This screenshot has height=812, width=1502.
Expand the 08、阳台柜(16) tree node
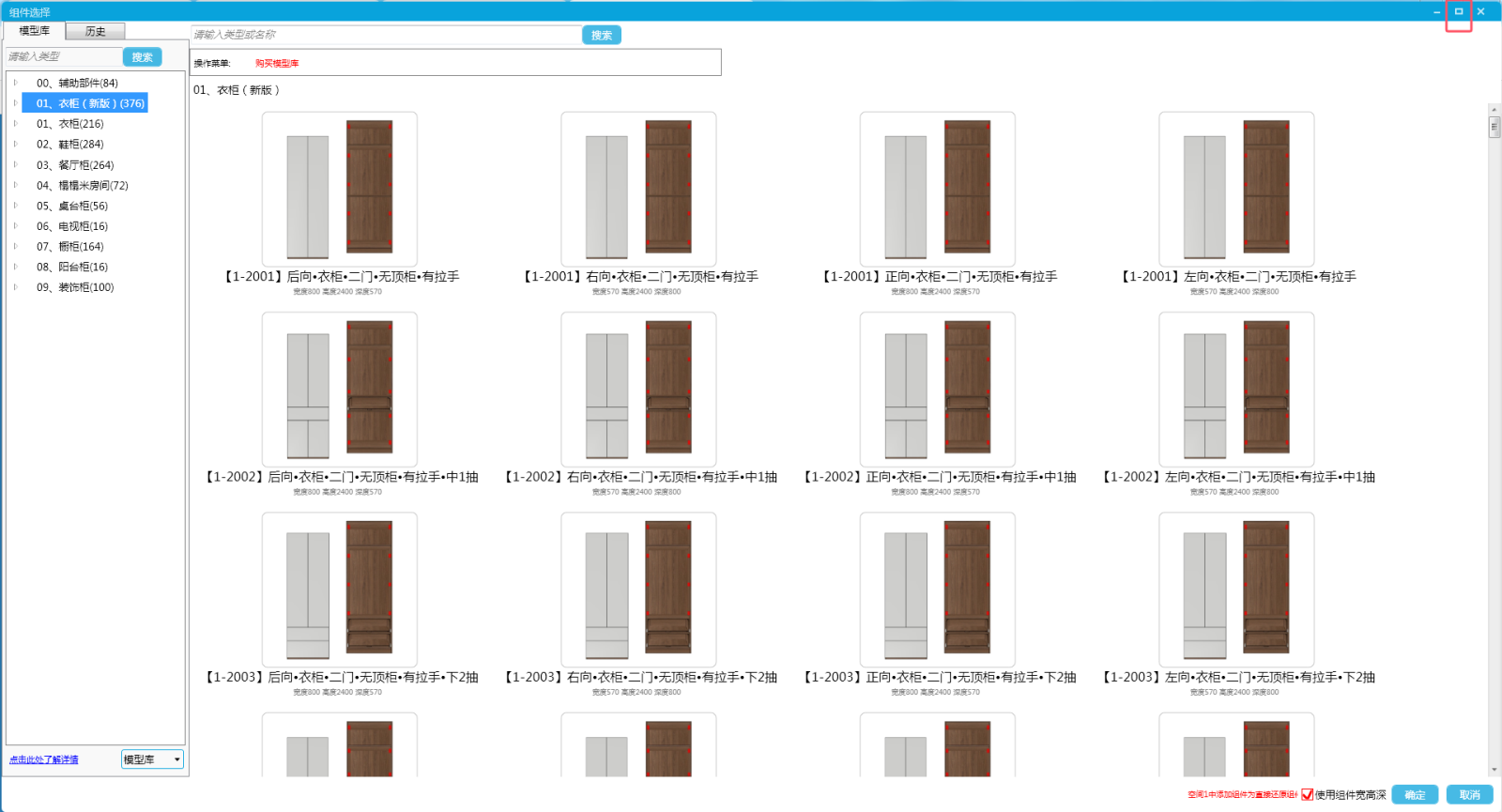coord(15,267)
